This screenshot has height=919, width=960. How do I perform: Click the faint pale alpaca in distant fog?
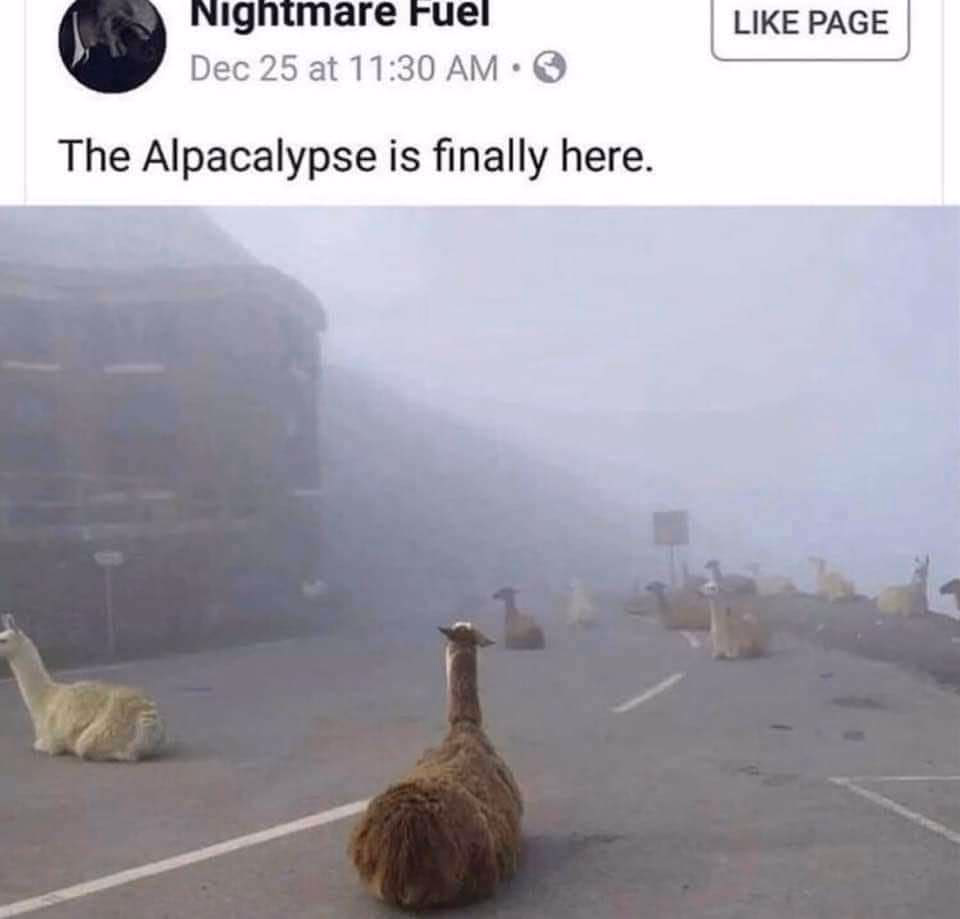click(x=581, y=603)
